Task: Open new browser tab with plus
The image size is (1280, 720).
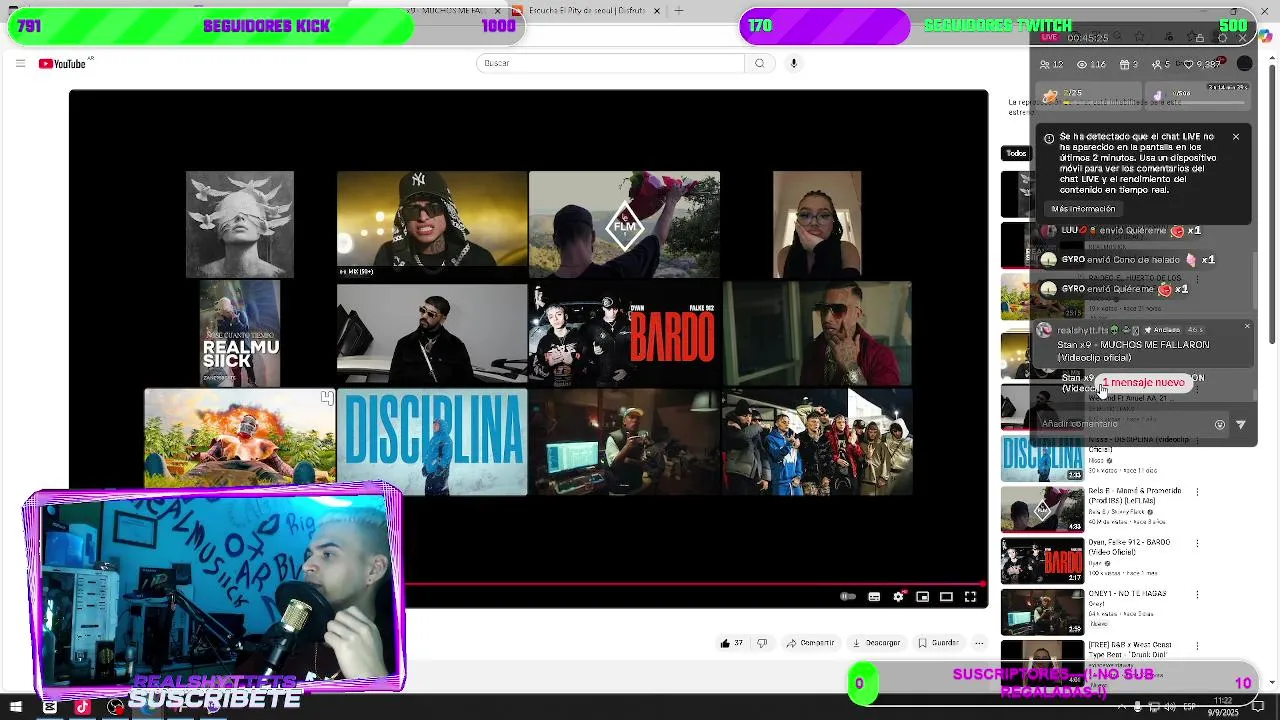Action: tap(679, 10)
